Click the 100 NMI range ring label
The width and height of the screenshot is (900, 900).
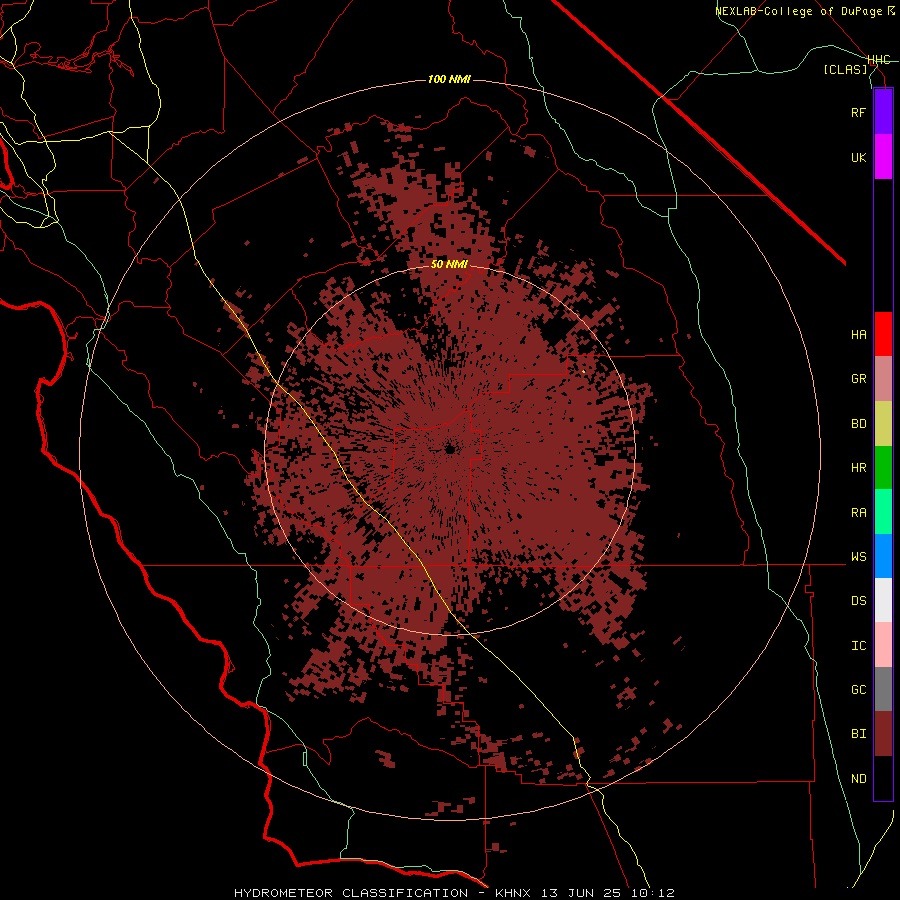(449, 79)
